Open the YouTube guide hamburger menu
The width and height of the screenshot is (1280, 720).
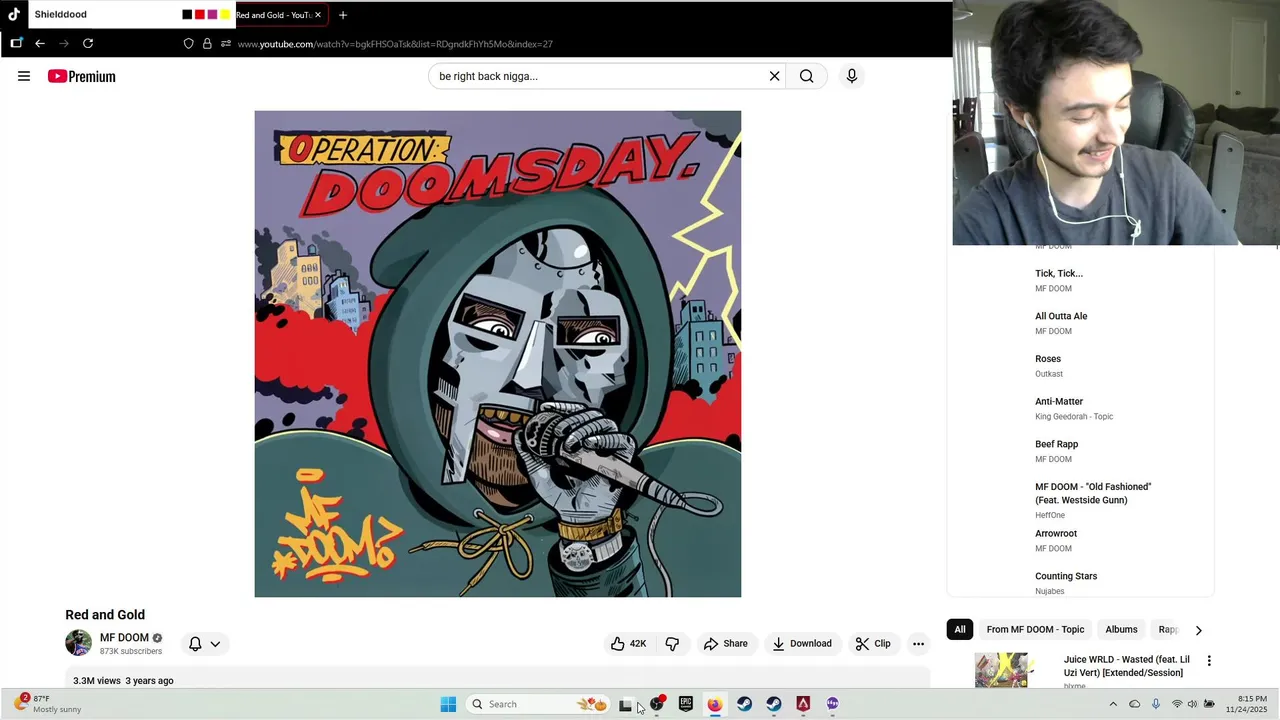(x=24, y=76)
